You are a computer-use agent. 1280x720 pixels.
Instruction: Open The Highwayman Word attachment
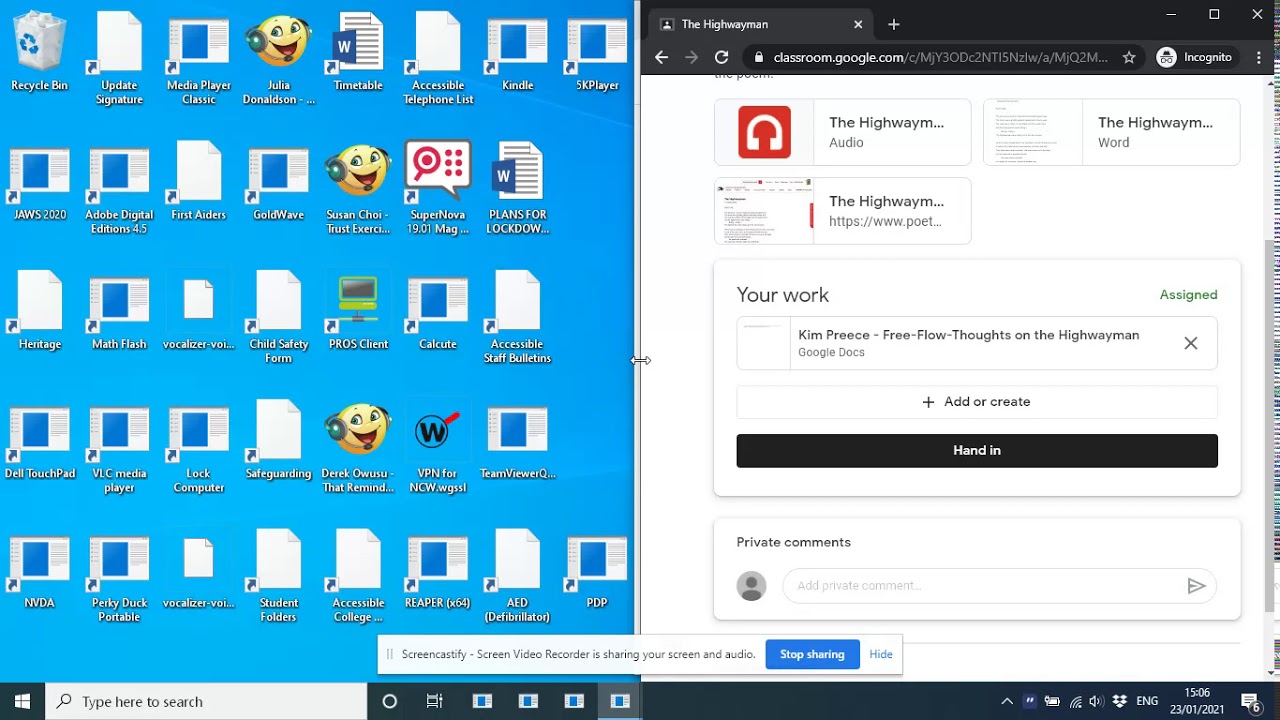click(x=1111, y=132)
